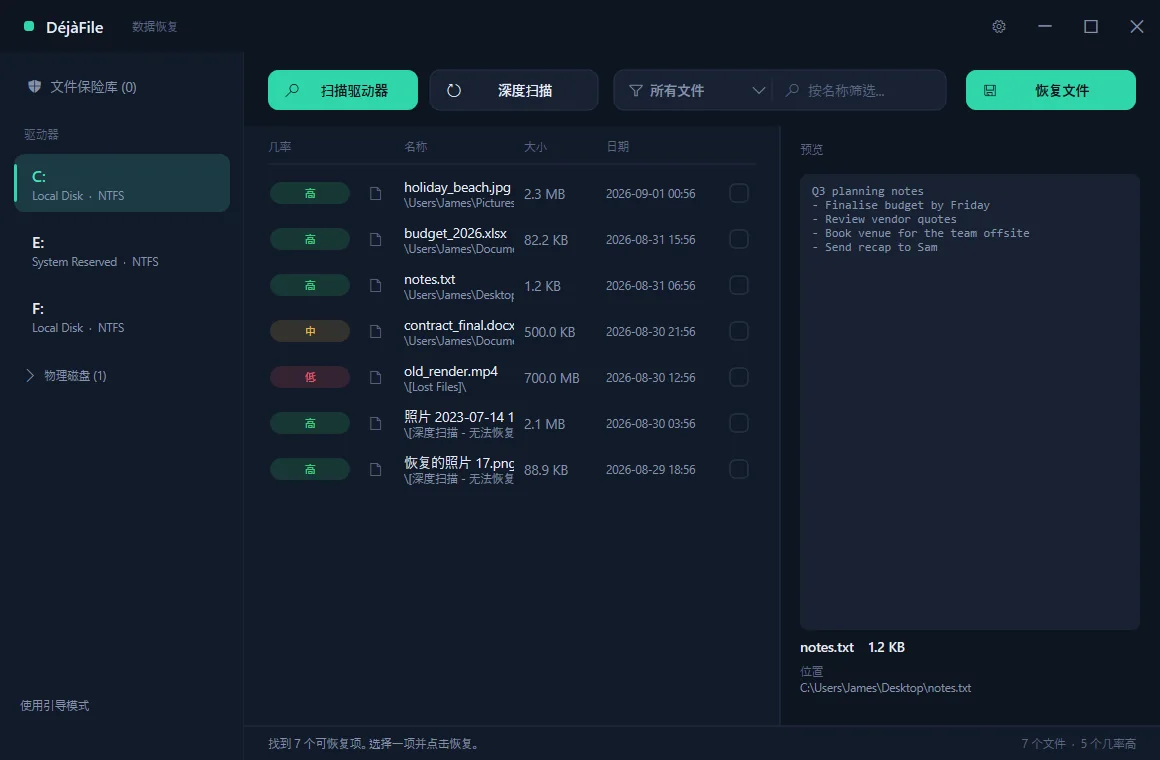Sort by 日期 column header
This screenshot has width=1160, height=760.
click(618, 147)
